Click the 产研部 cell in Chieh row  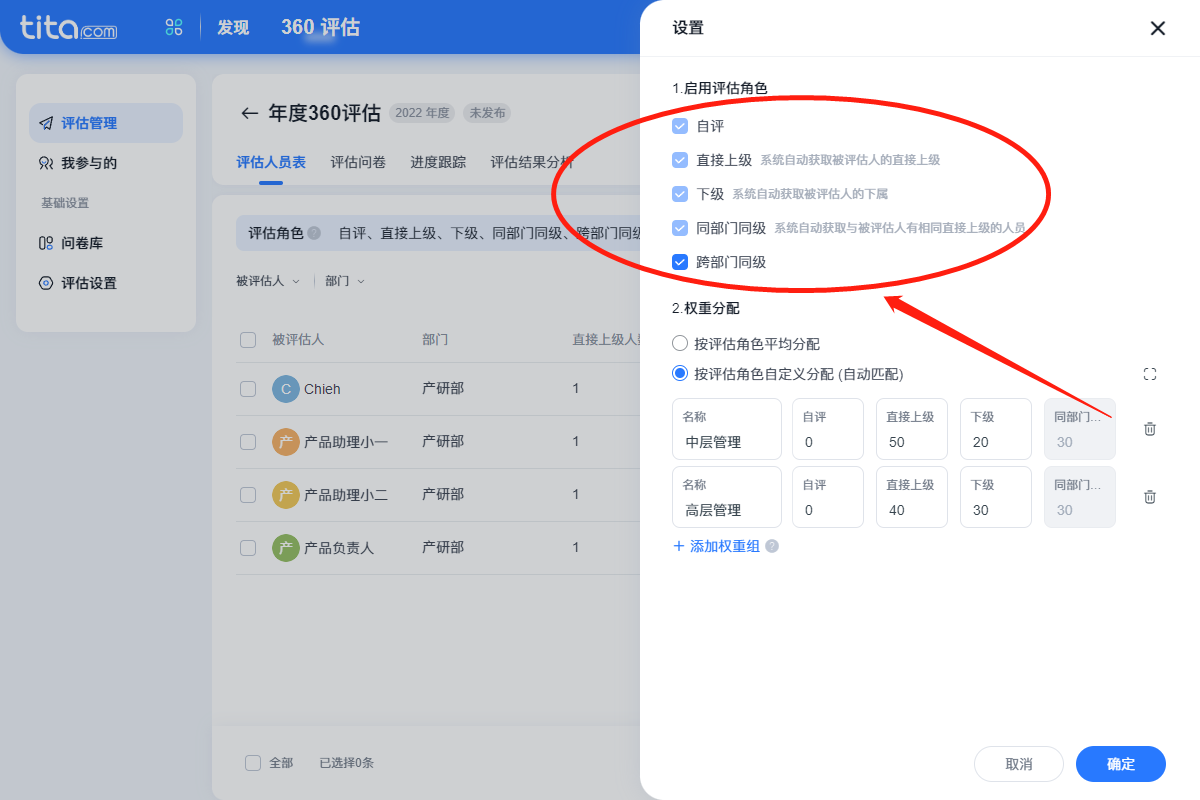[x=443, y=389]
